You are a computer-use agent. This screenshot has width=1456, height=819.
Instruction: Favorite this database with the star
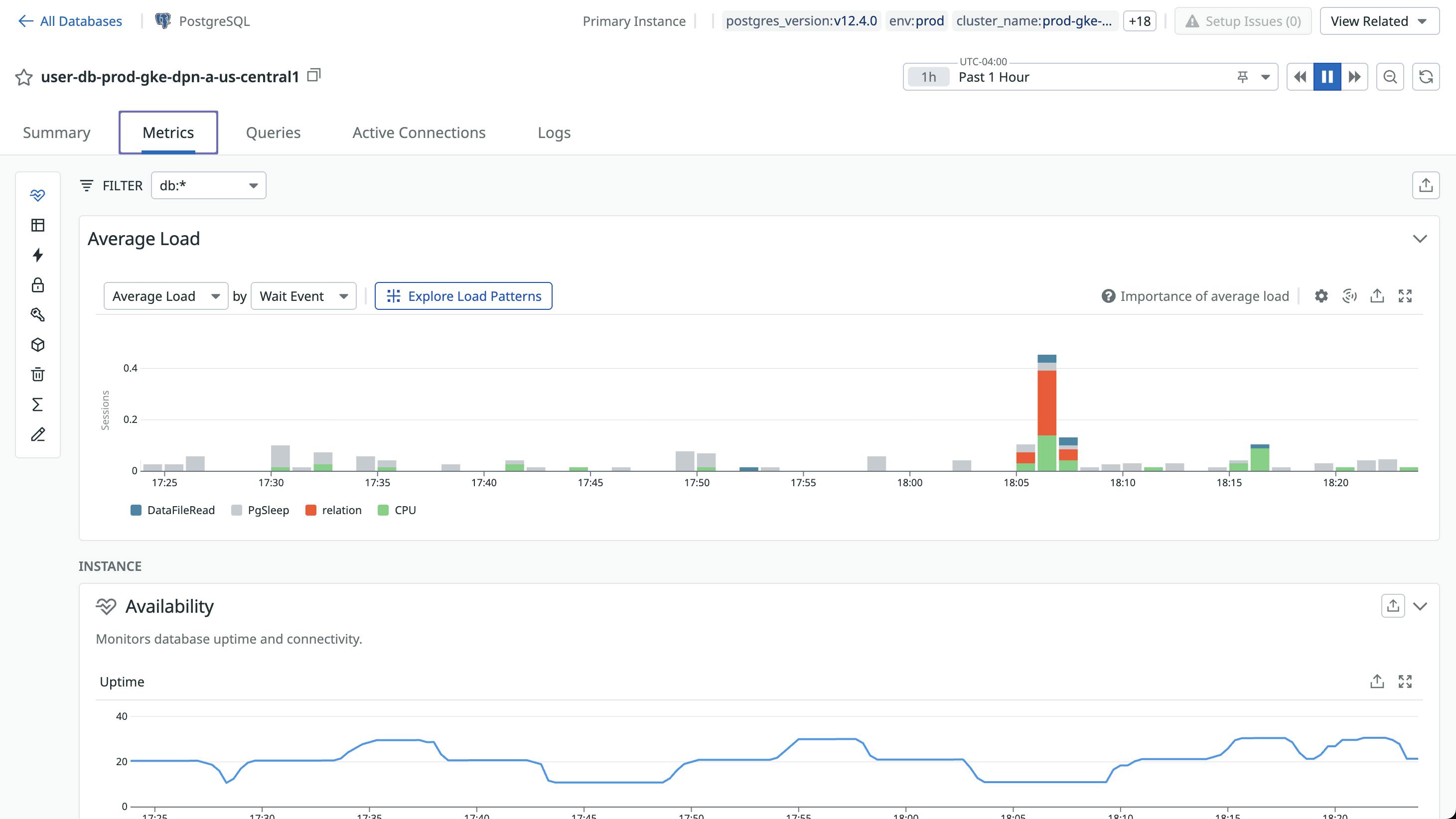point(24,77)
